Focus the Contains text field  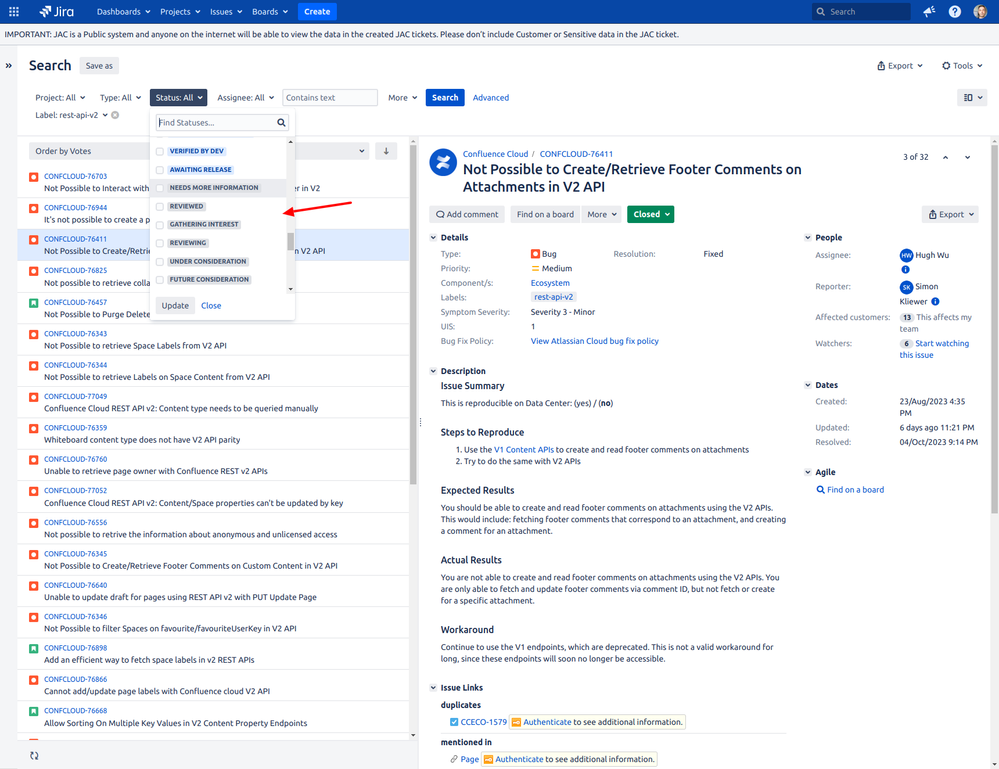coord(330,97)
